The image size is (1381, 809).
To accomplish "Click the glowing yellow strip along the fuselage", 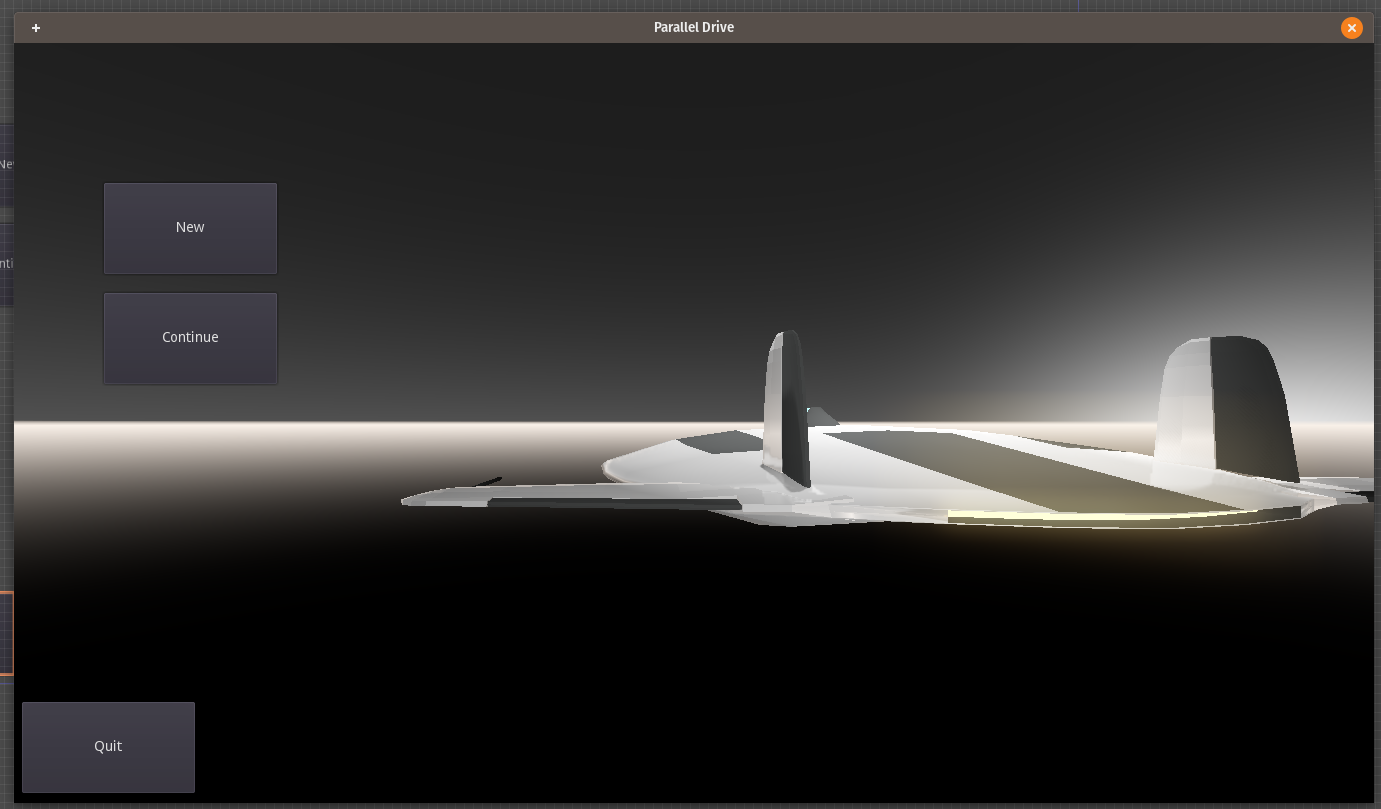I will [x=1080, y=517].
